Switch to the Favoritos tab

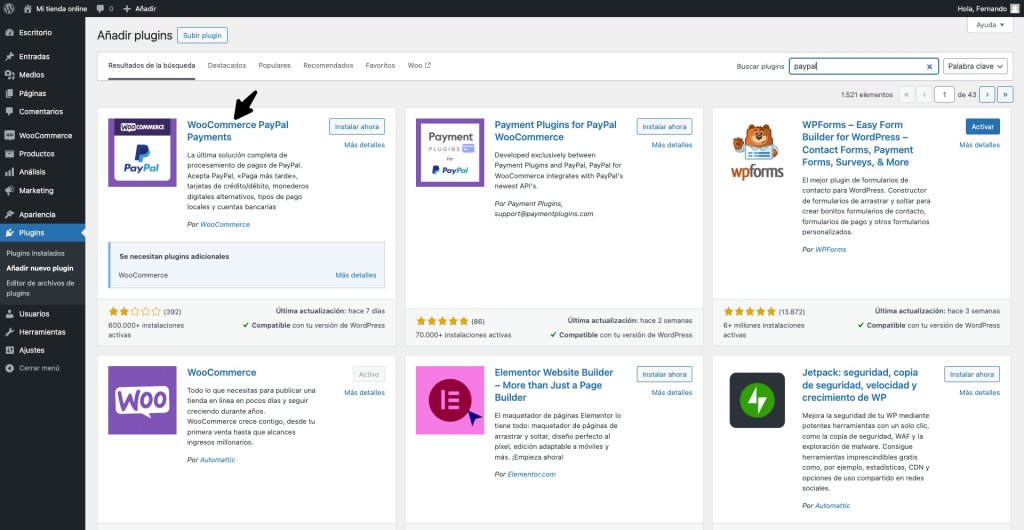pos(380,66)
